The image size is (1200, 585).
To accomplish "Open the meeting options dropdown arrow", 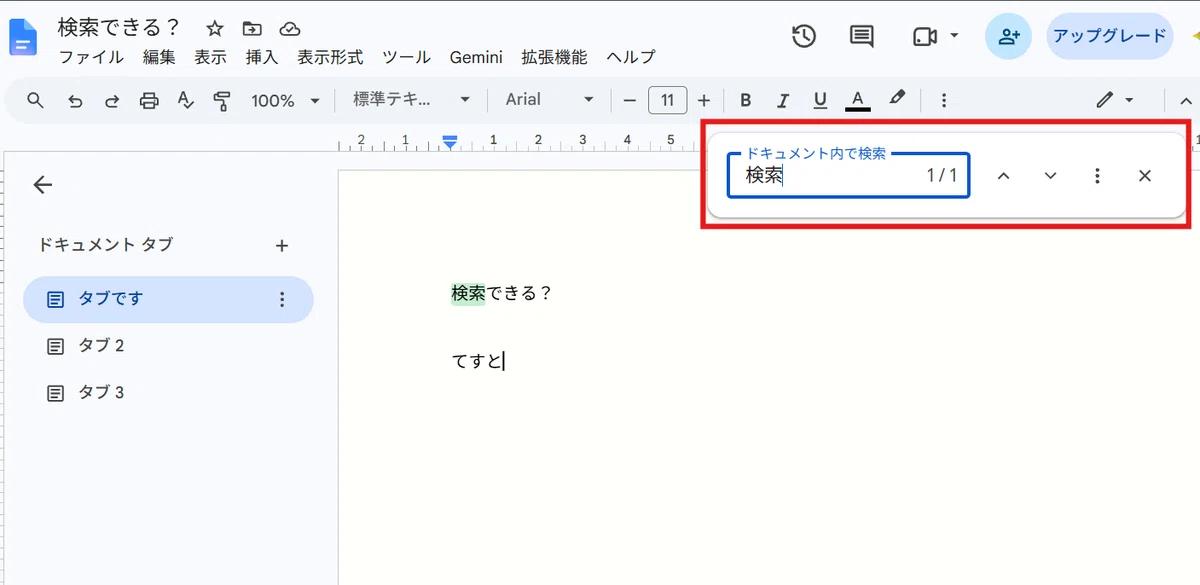I will pyautogui.click(x=954, y=37).
